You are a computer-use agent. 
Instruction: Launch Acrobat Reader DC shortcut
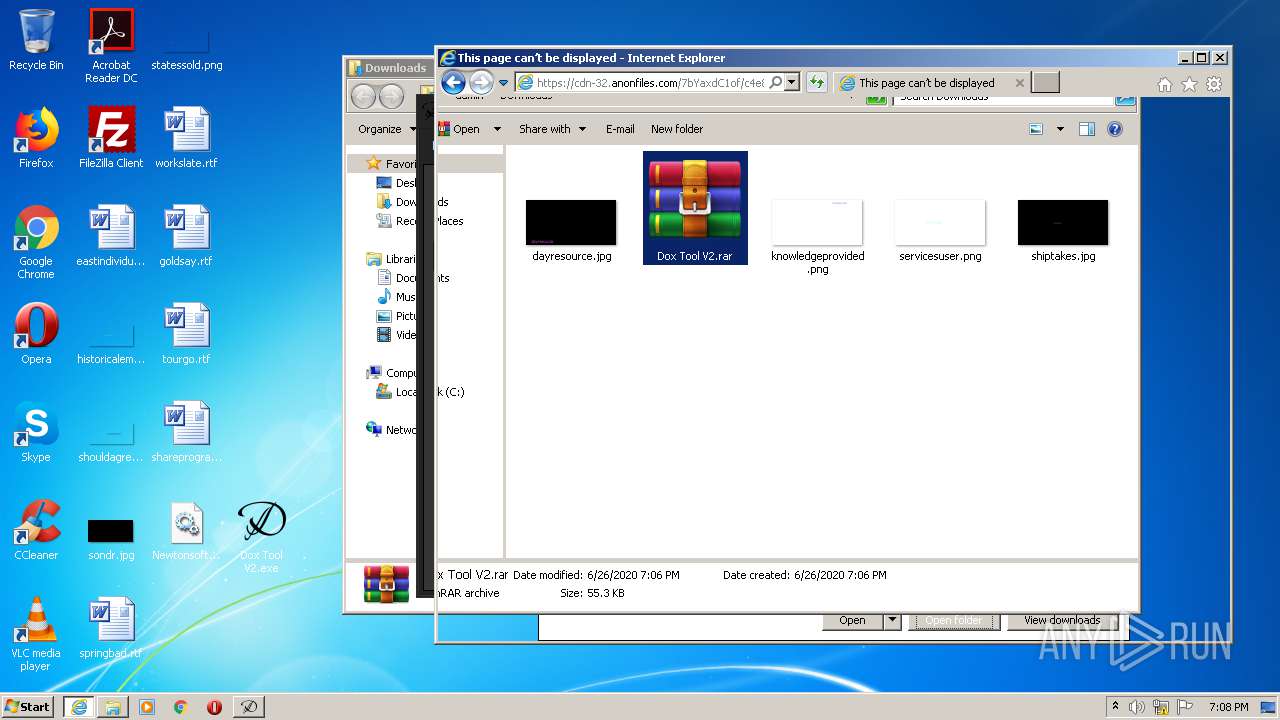coord(111,46)
